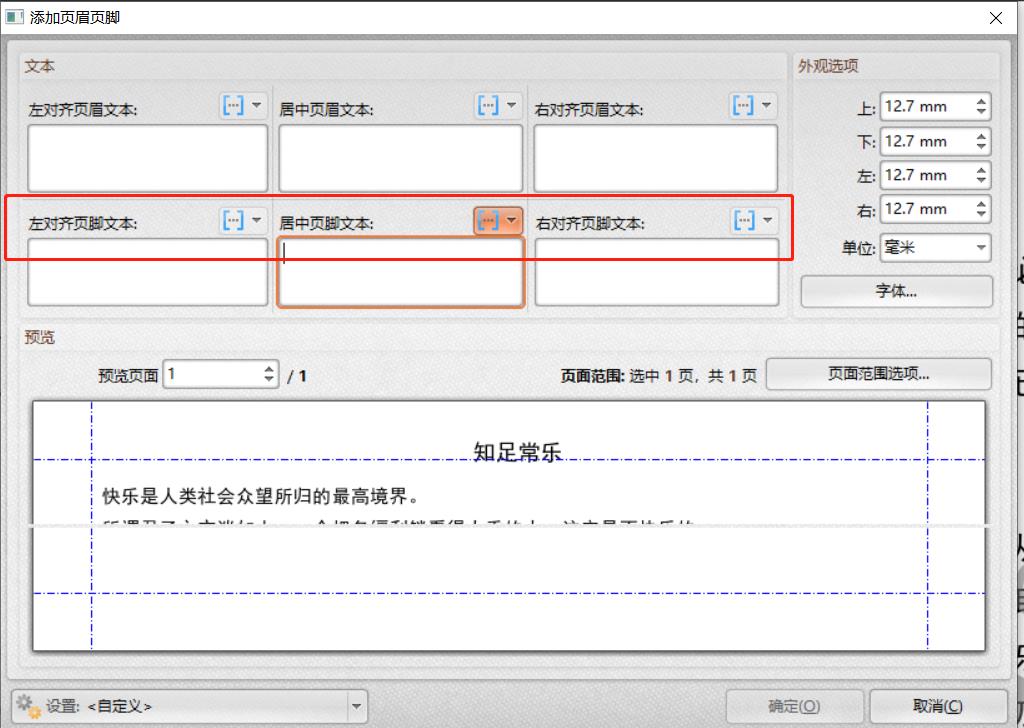Open the arrow beside the 右对齐页眉文本 macro icon
The image size is (1024, 728).
767,105
